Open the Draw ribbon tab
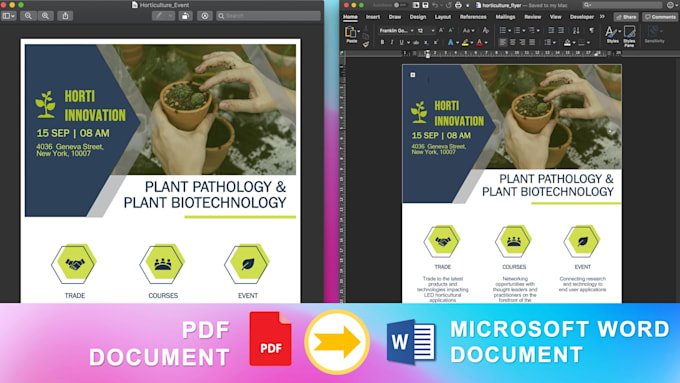The height and width of the screenshot is (383, 680). click(395, 17)
